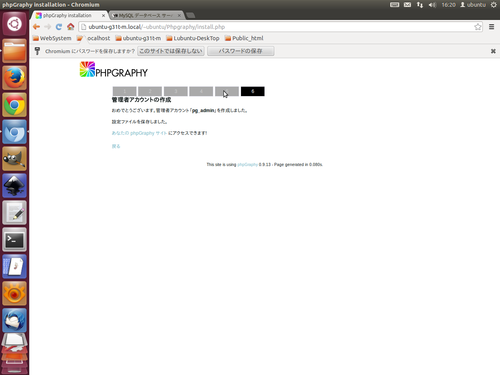This screenshot has height=375, width=500.
Task: Open the Terminal from launcher
Action: [x=14, y=240]
